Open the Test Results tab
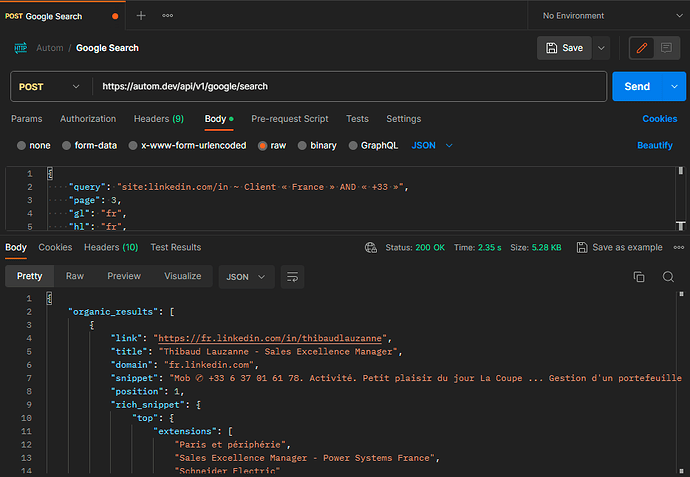690x477 pixels. point(176,247)
